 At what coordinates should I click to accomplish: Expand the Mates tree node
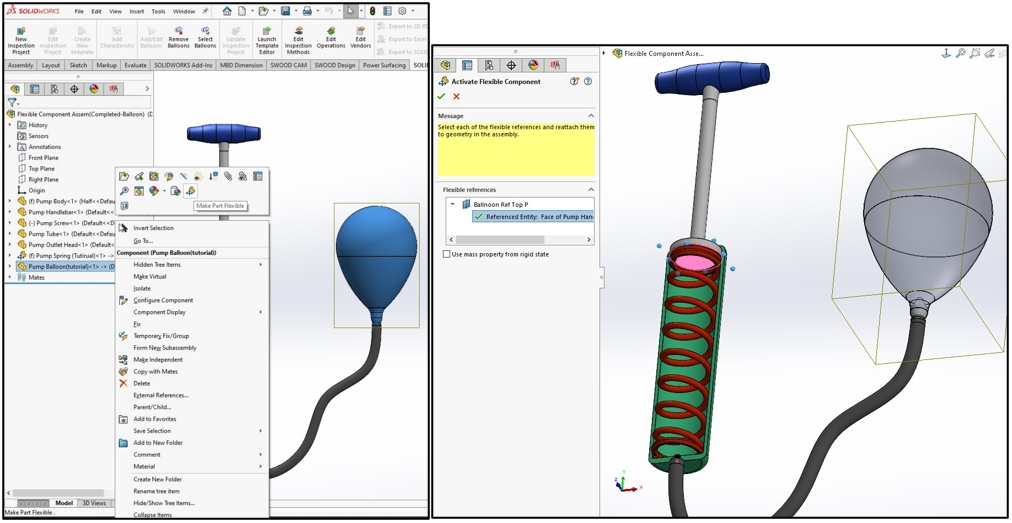tap(10, 277)
